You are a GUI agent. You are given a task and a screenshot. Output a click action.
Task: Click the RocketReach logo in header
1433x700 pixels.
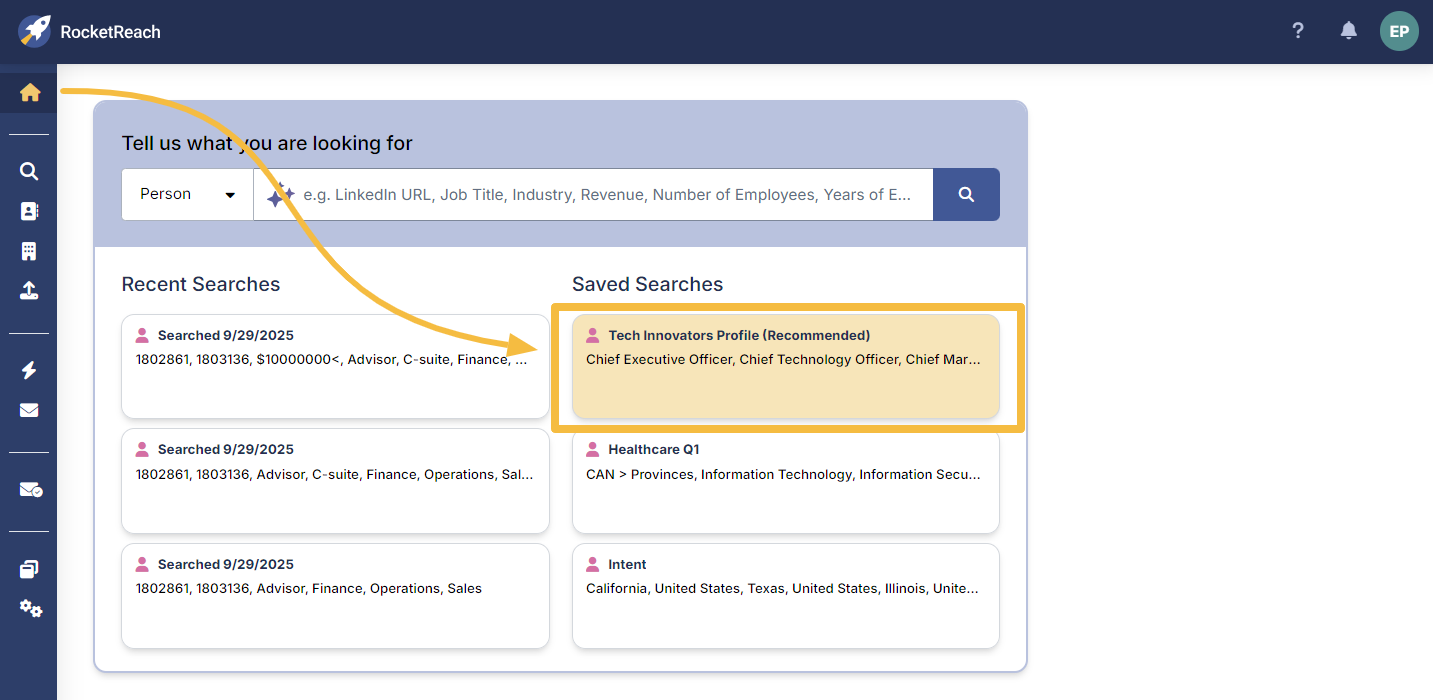[89, 31]
